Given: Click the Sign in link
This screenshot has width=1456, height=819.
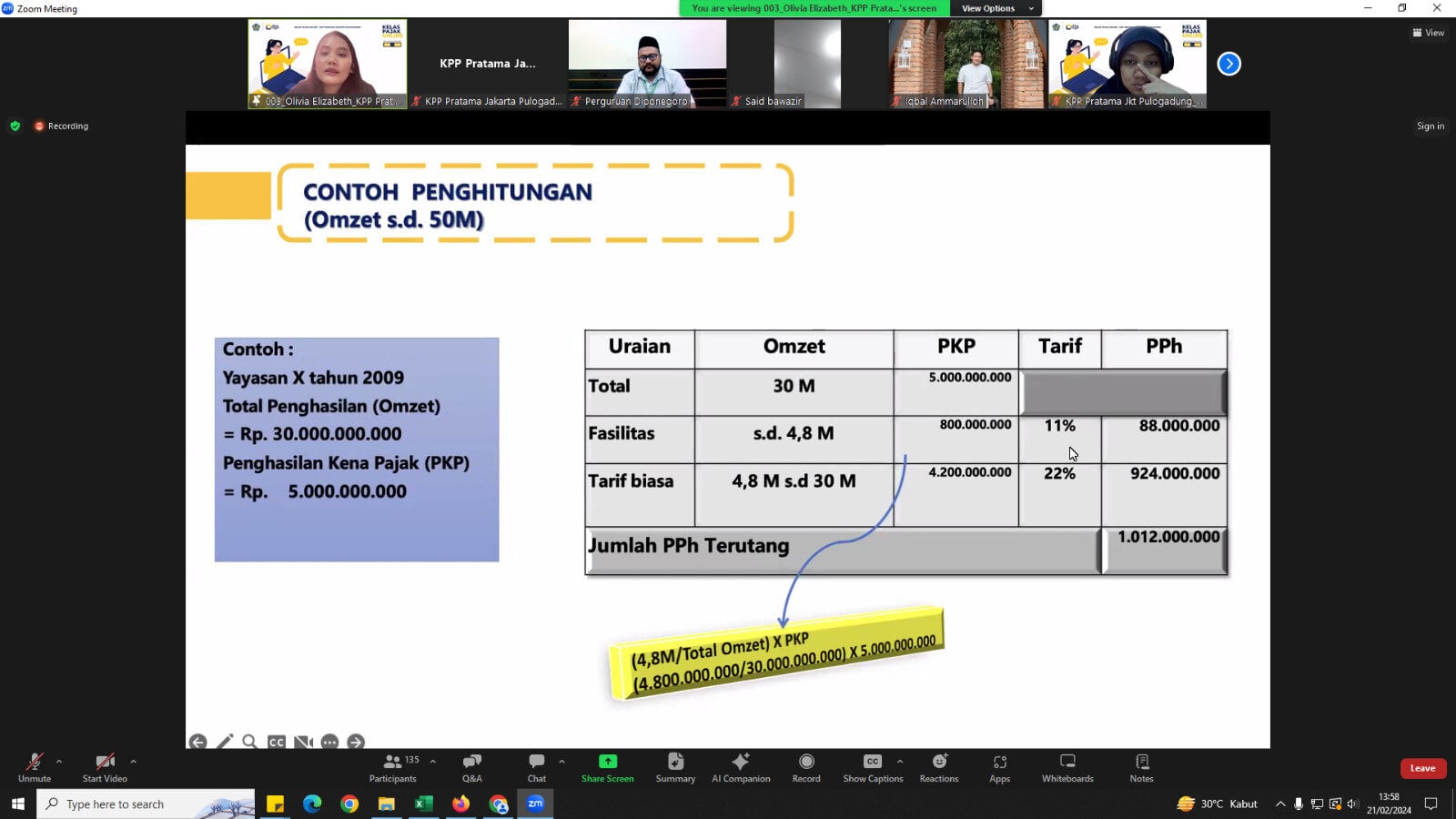Looking at the screenshot, I should (x=1430, y=126).
